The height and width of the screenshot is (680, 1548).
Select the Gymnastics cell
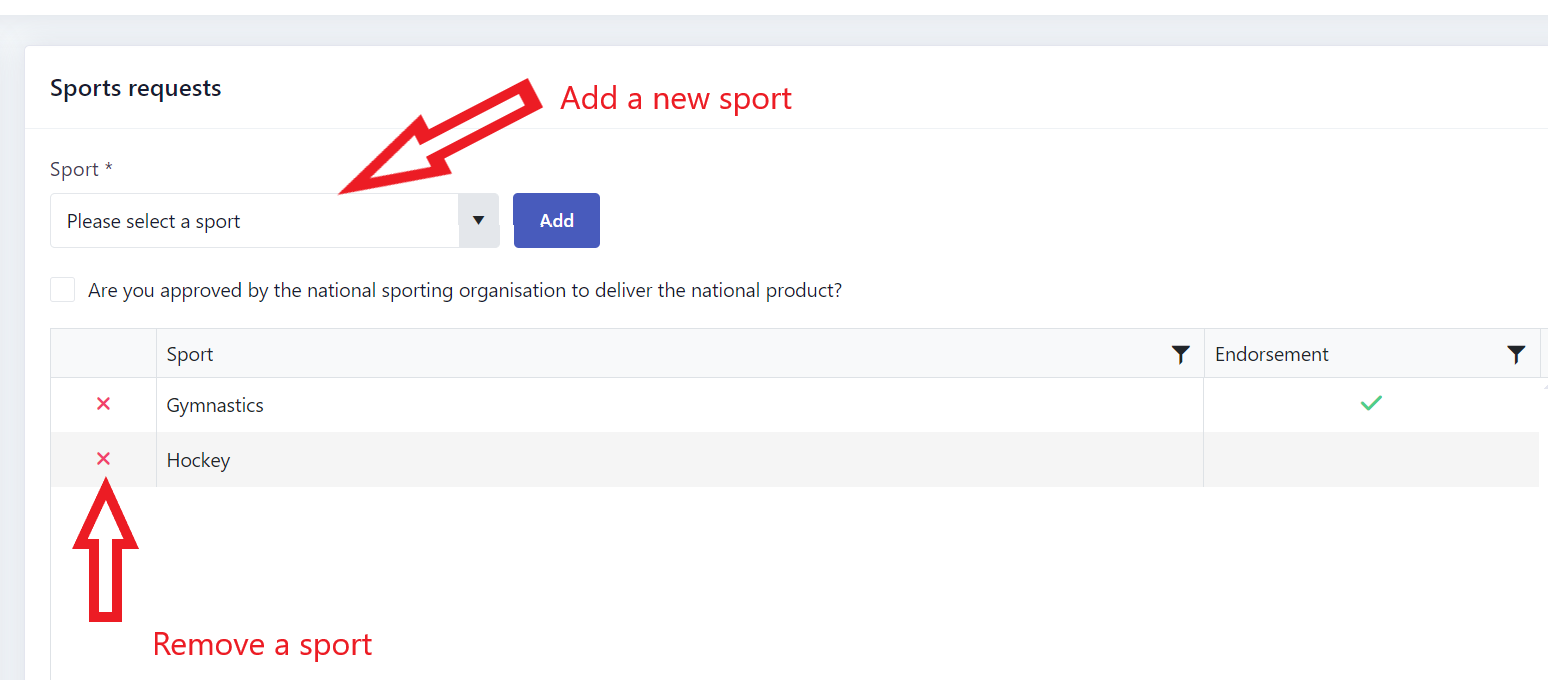tap(680, 405)
